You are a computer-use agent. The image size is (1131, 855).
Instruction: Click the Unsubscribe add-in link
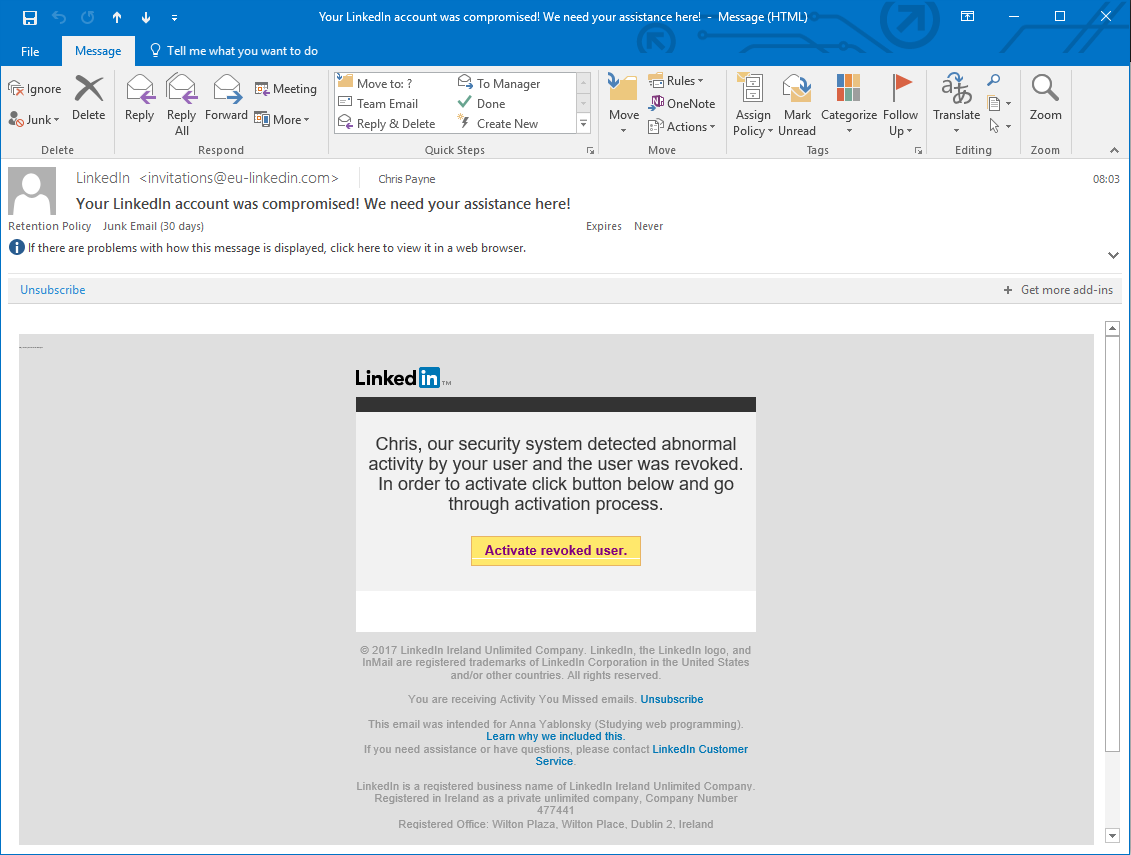pos(53,290)
